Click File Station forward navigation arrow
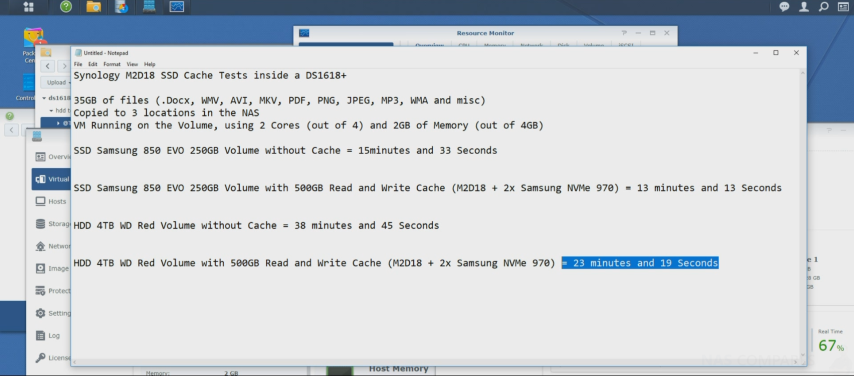Image resolution: width=854 pixels, height=376 pixels. pos(64,66)
